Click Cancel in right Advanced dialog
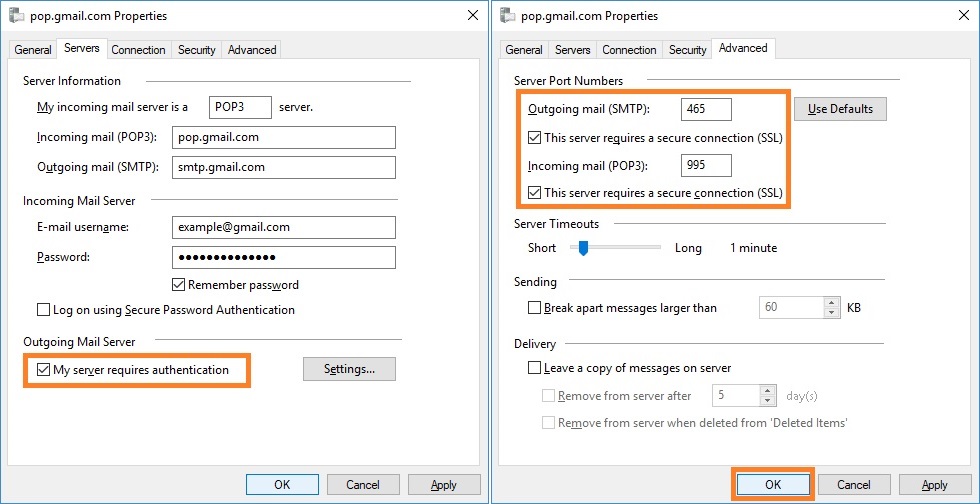This screenshot has width=980, height=504. tap(854, 485)
